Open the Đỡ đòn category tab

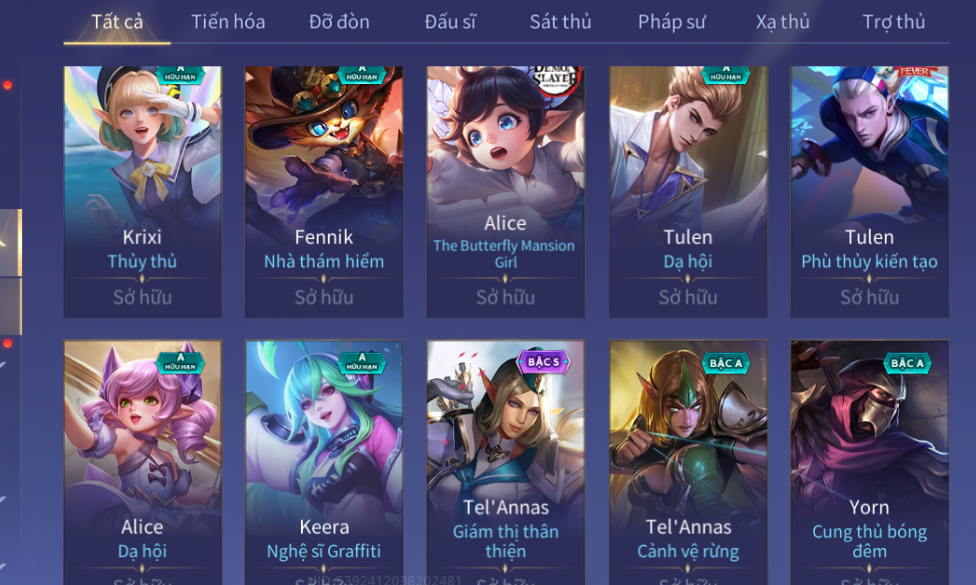[339, 22]
